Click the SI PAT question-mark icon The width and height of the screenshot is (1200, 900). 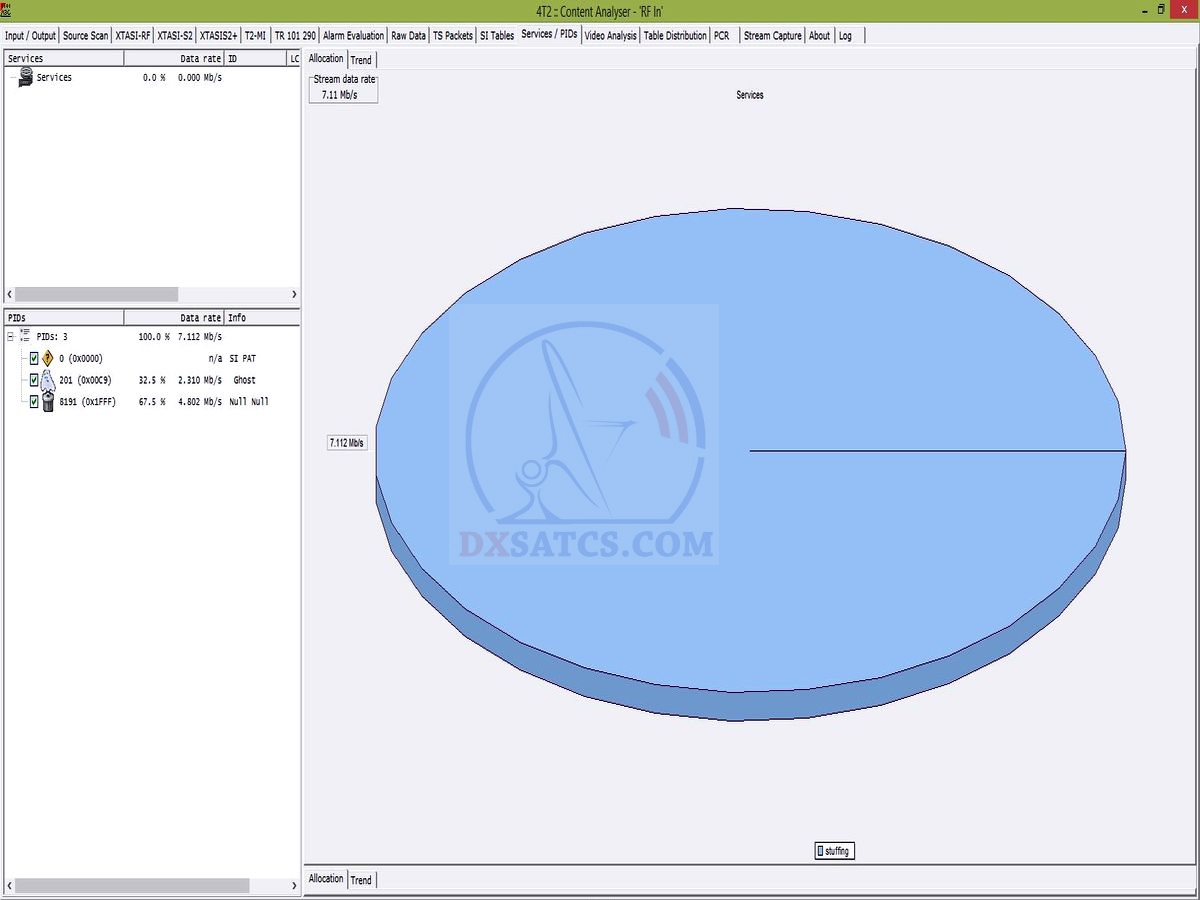tap(47, 358)
